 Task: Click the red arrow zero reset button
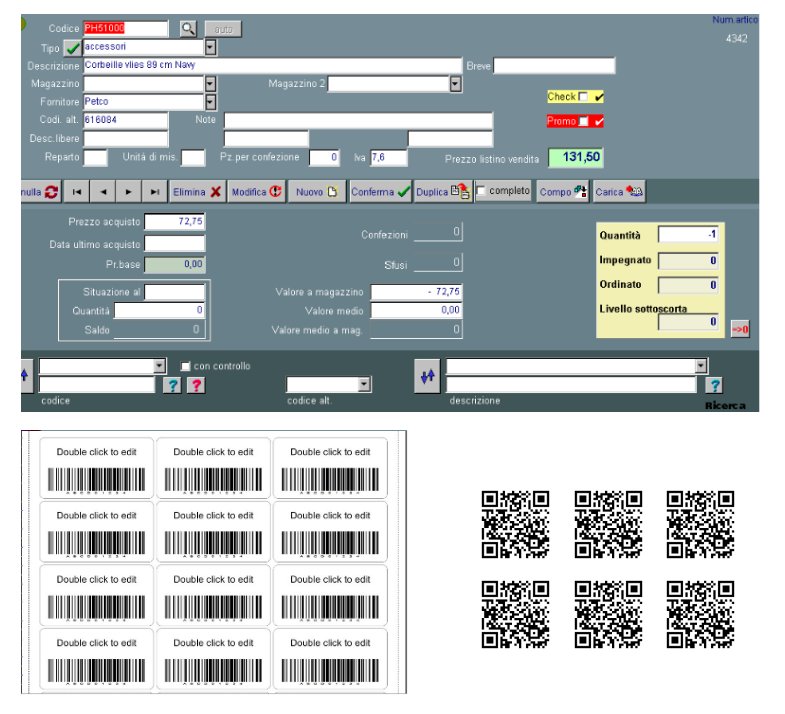(x=740, y=329)
